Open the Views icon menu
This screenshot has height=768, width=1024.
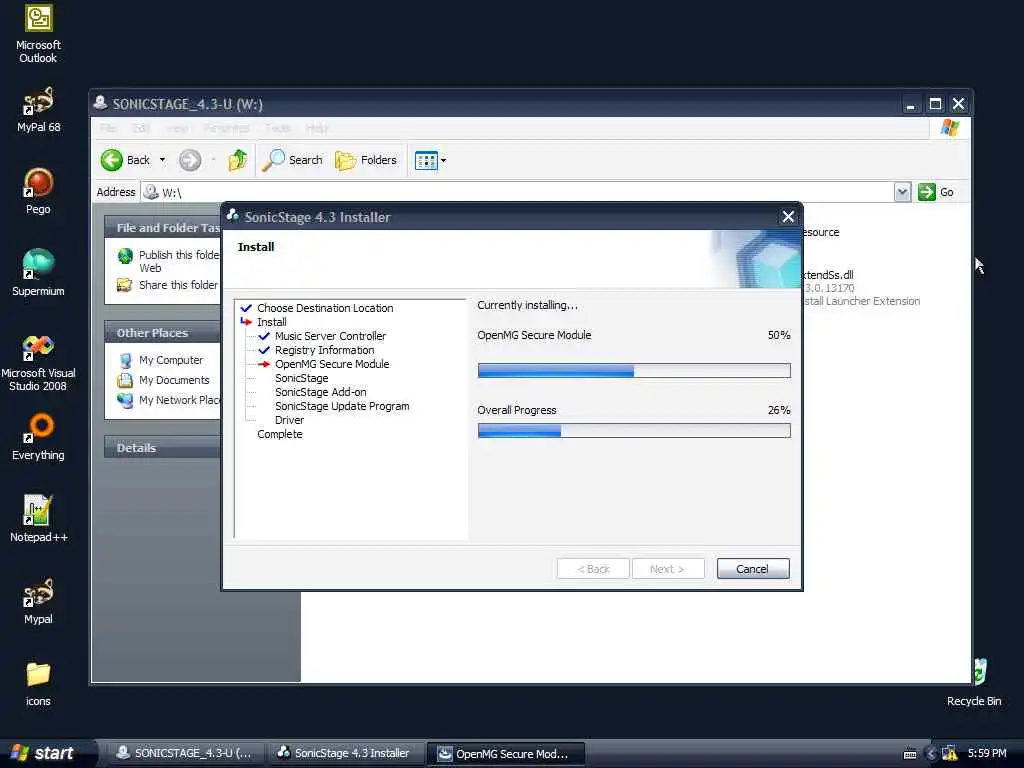[430, 160]
